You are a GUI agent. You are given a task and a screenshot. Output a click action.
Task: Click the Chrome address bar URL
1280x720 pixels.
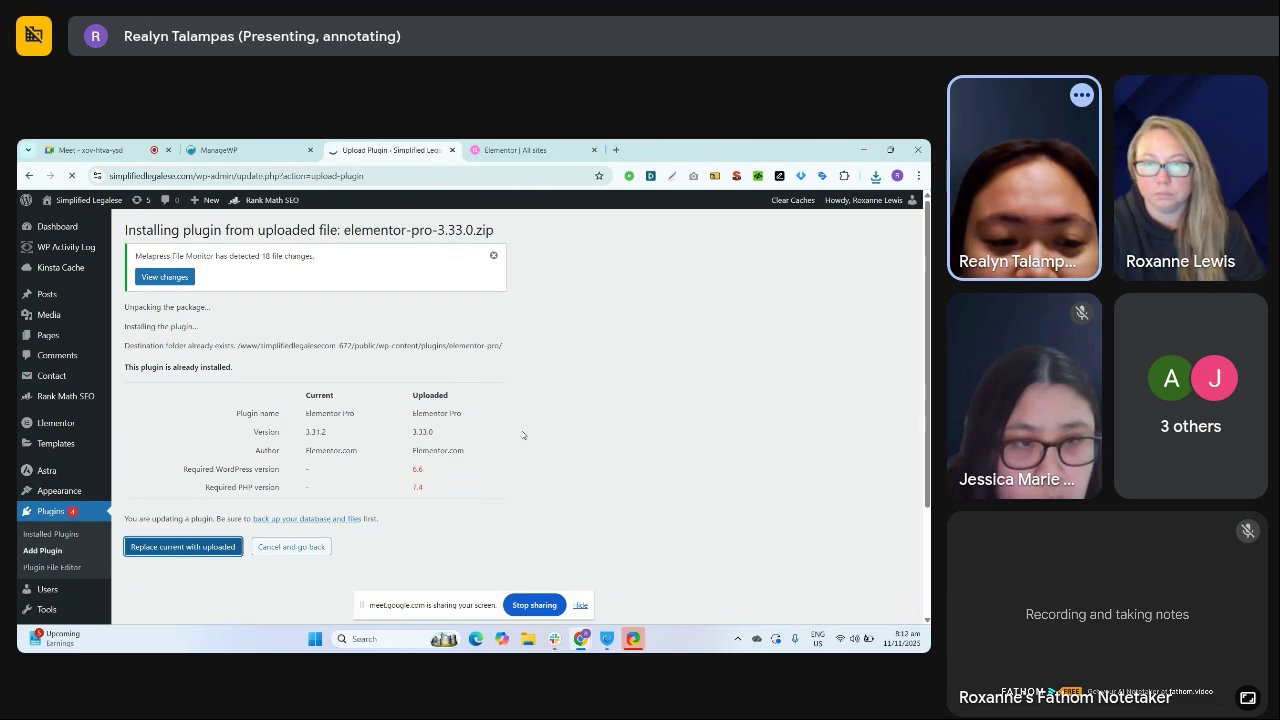[237, 176]
